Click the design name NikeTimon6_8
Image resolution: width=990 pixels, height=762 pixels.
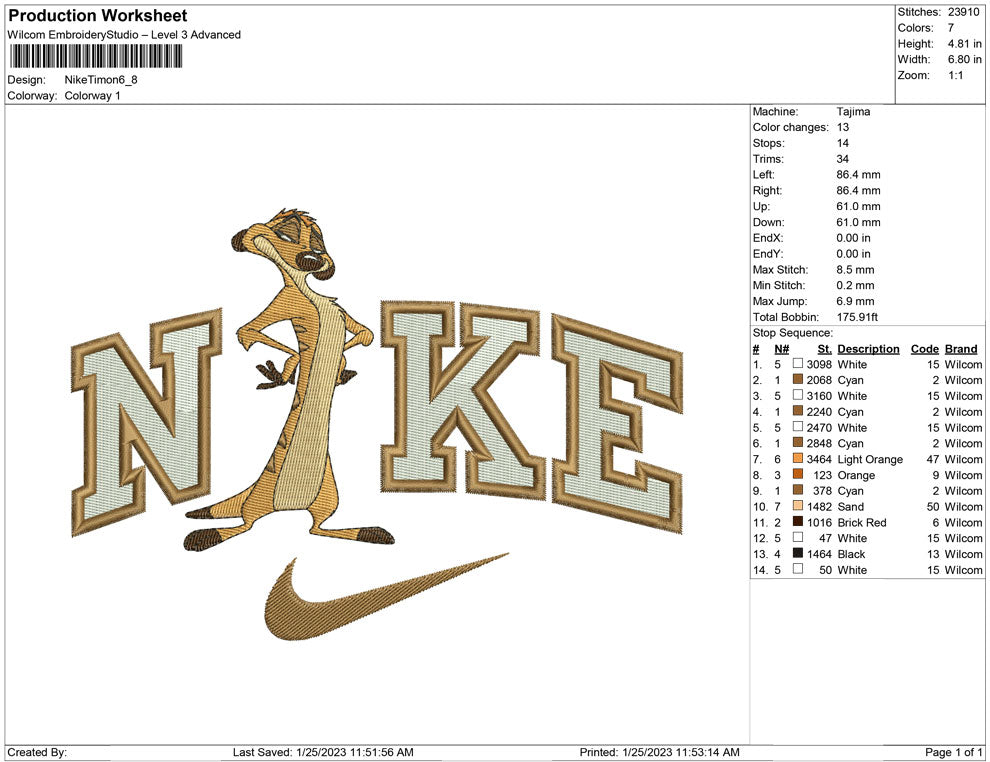coord(101,80)
